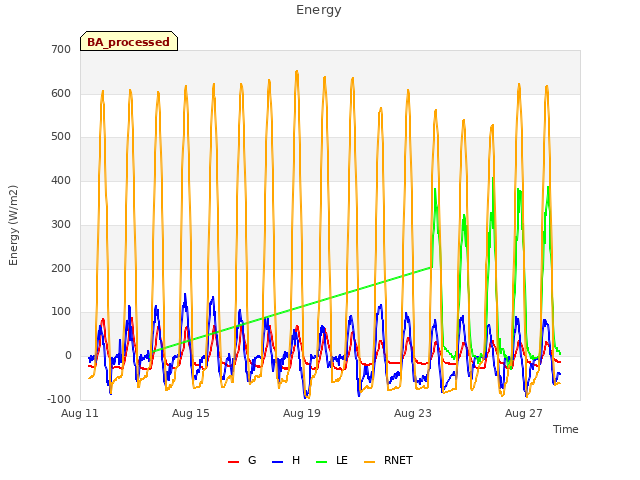Click the 700 y-axis tick label
Viewport: 640px width, 480px height.
(x=61, y=49)
